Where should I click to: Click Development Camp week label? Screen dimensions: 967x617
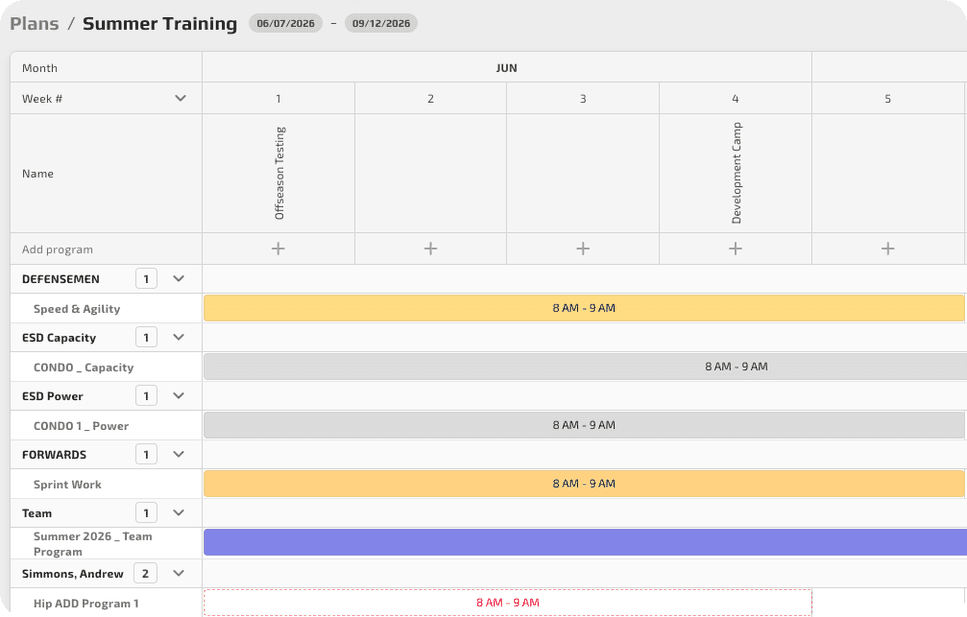tap(736, 173)
